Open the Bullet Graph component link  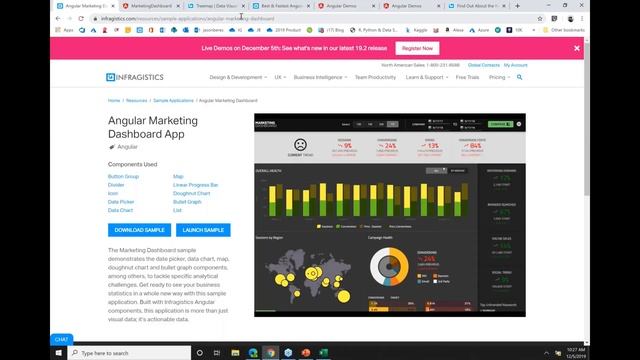(x=187, y=202)
